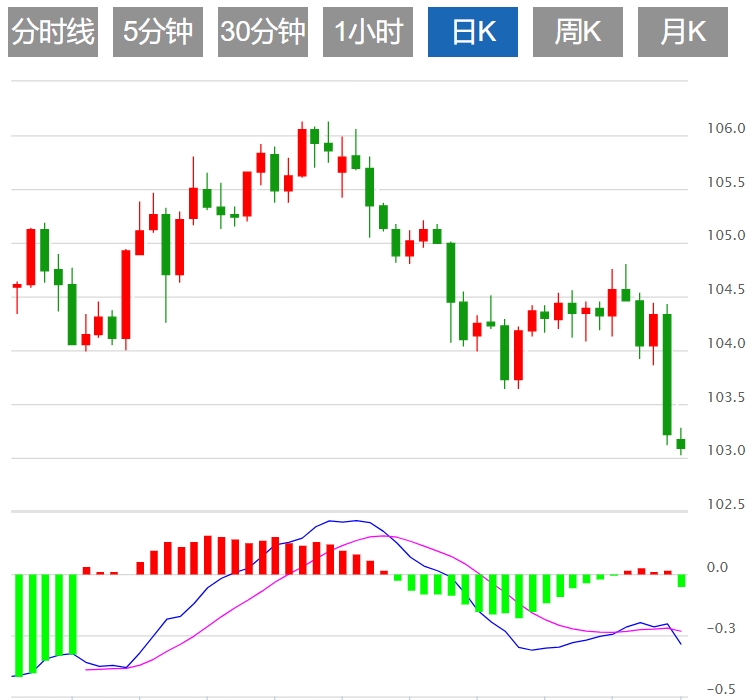Viewport: 755px width, 700px height.
Task: Select the 5分钟 chart tab
Action: pos(158,32)
